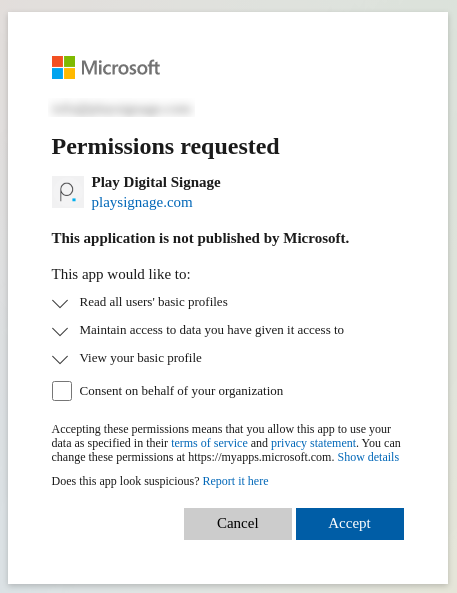
Task: Tick Consent on behalf of your organization checkbox
Action: click(x=62, y=391)
